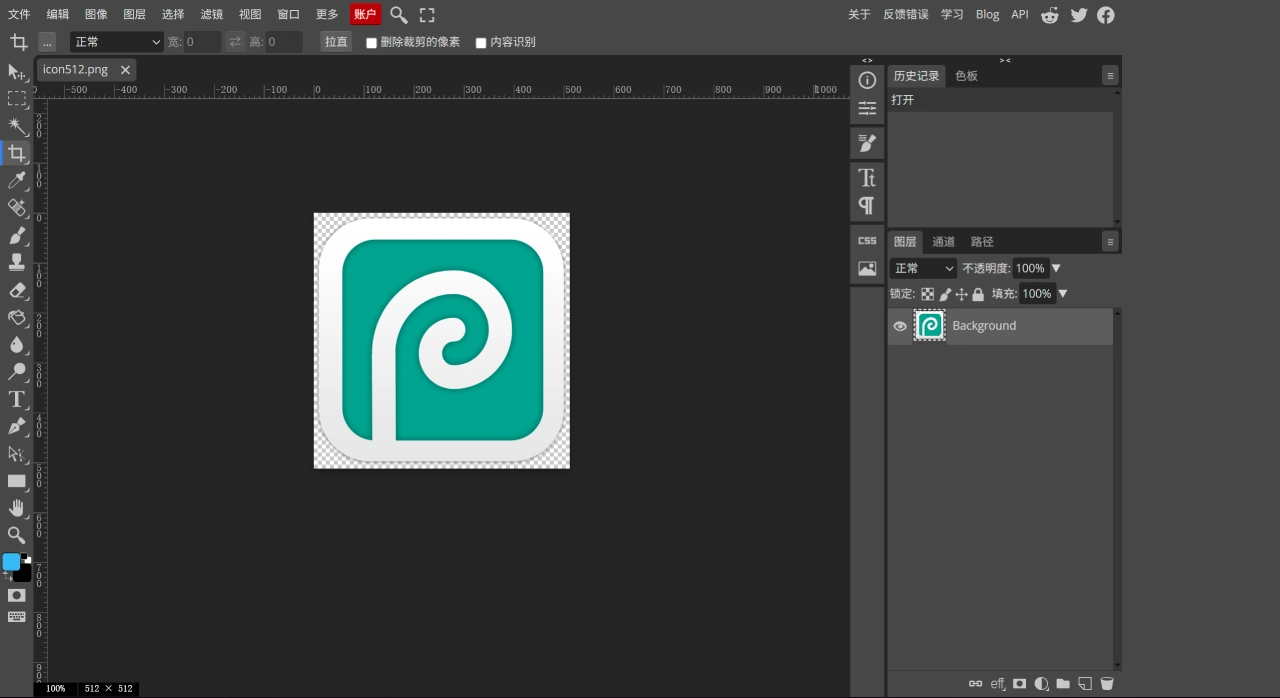
Task: Select the Pen tool
Action: [x=16, y=426]
